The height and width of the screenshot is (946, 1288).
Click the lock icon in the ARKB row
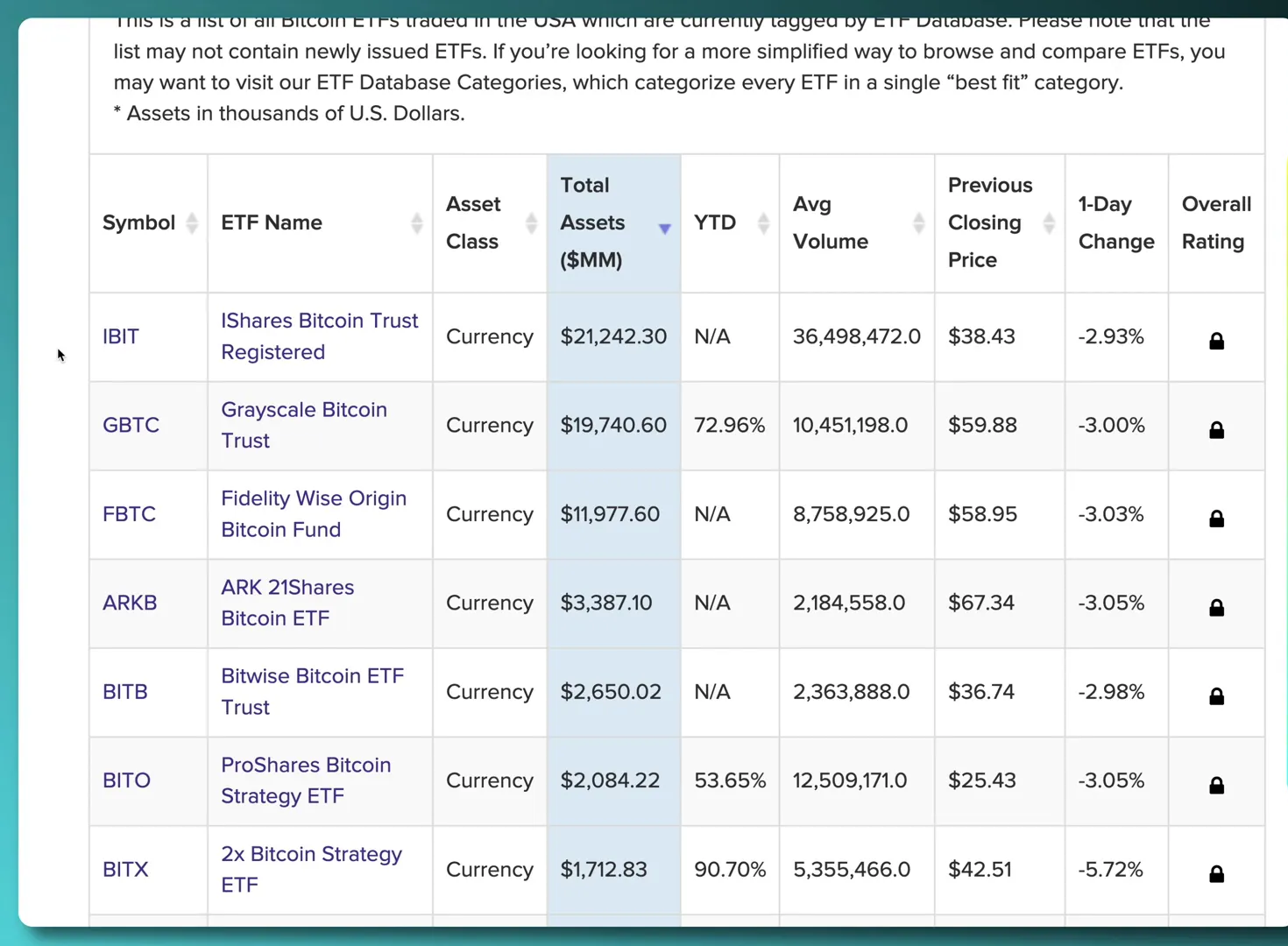(x=1216, y=607)
